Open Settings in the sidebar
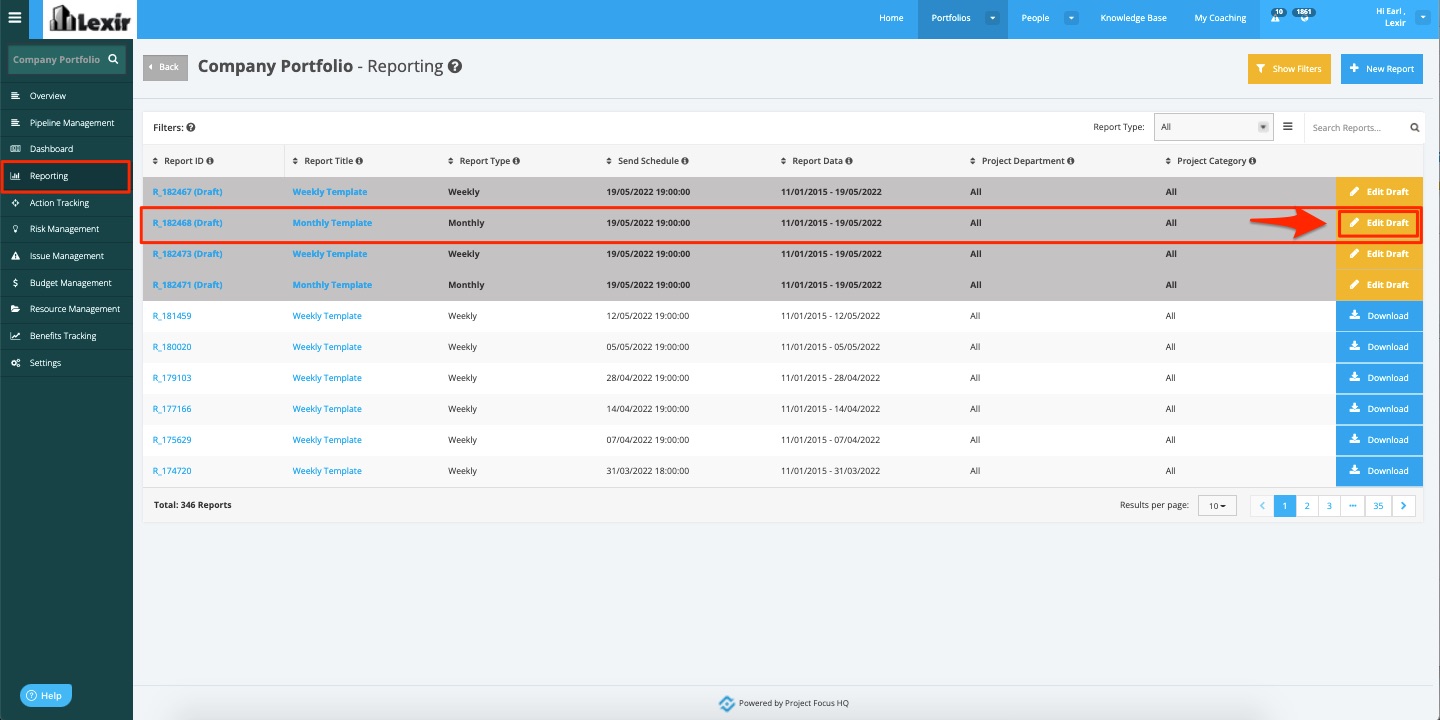The height and width of the screenshot is (720, 1440). 66,363
